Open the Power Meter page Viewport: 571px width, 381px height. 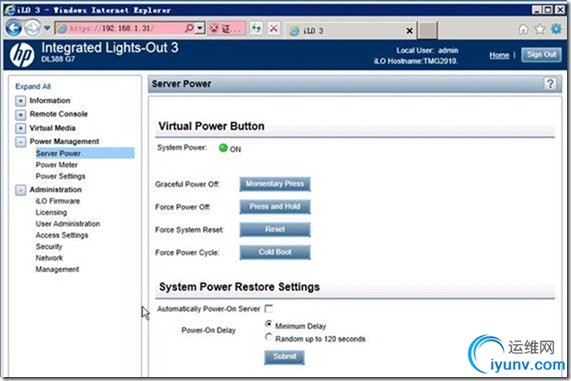pos(56,165)
